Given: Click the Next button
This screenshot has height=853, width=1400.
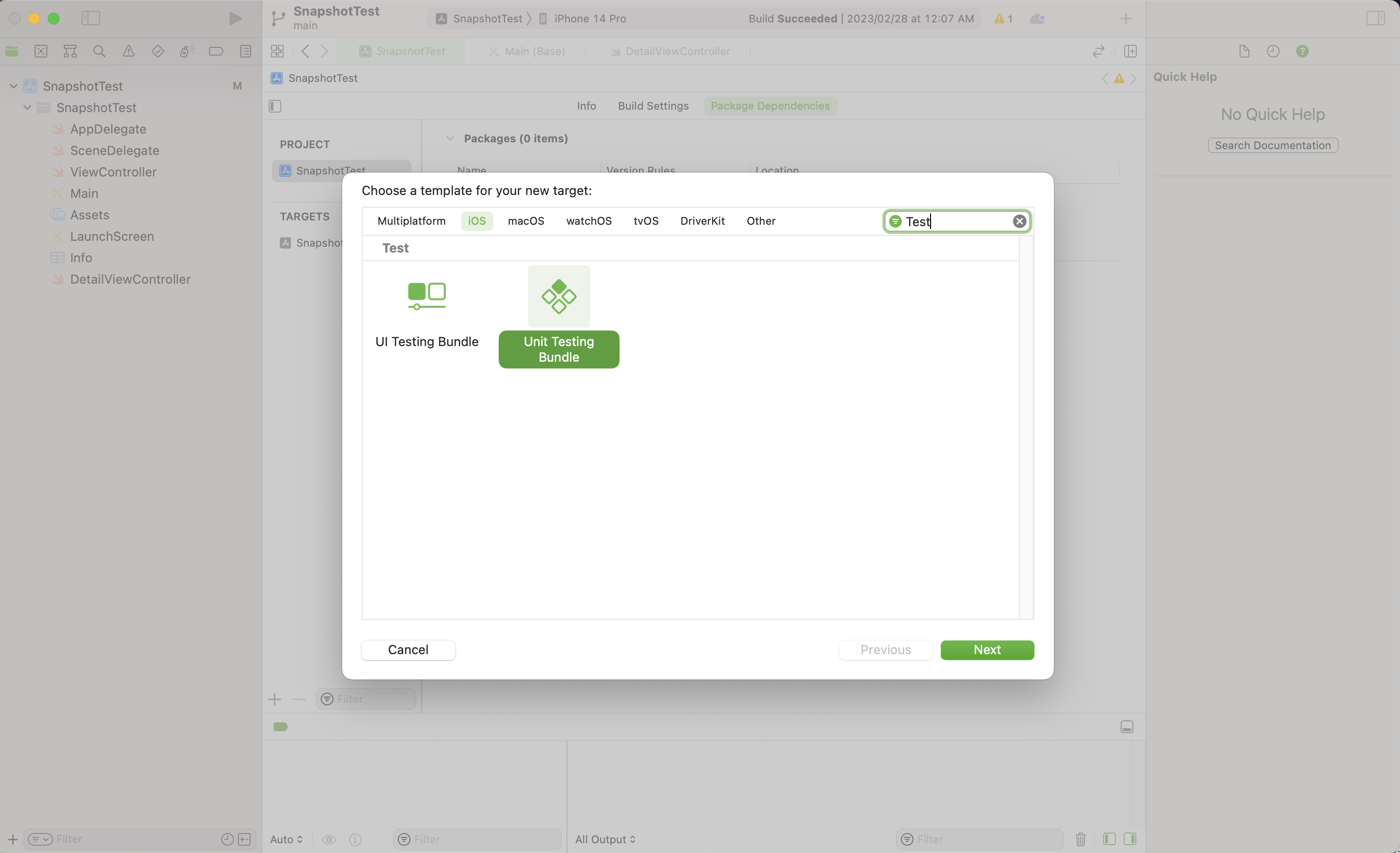Looking at the screenshot, I should [987, 650].
